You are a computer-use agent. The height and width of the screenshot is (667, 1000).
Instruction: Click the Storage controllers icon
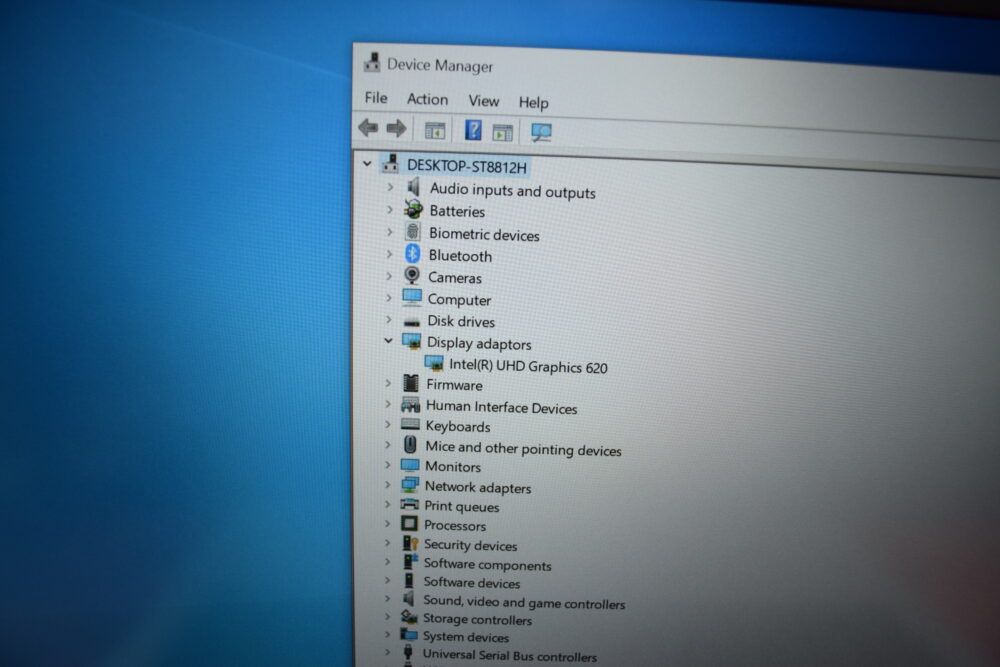pyautogui.click(x=409, y=617)
